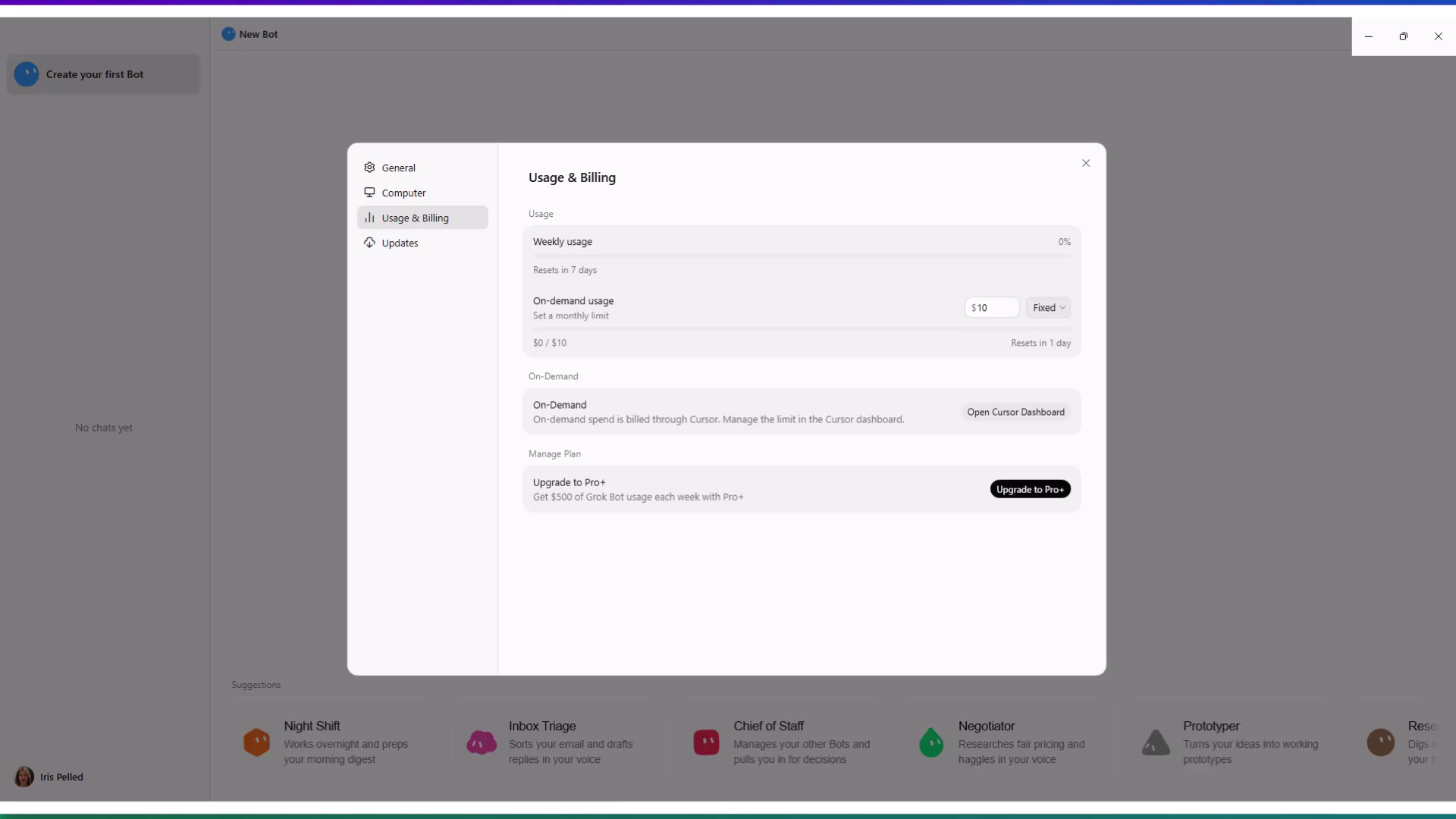Click the gray Prototyper triangle icon
This screenshot has width=1456, height=819.
coord(1156,742)
